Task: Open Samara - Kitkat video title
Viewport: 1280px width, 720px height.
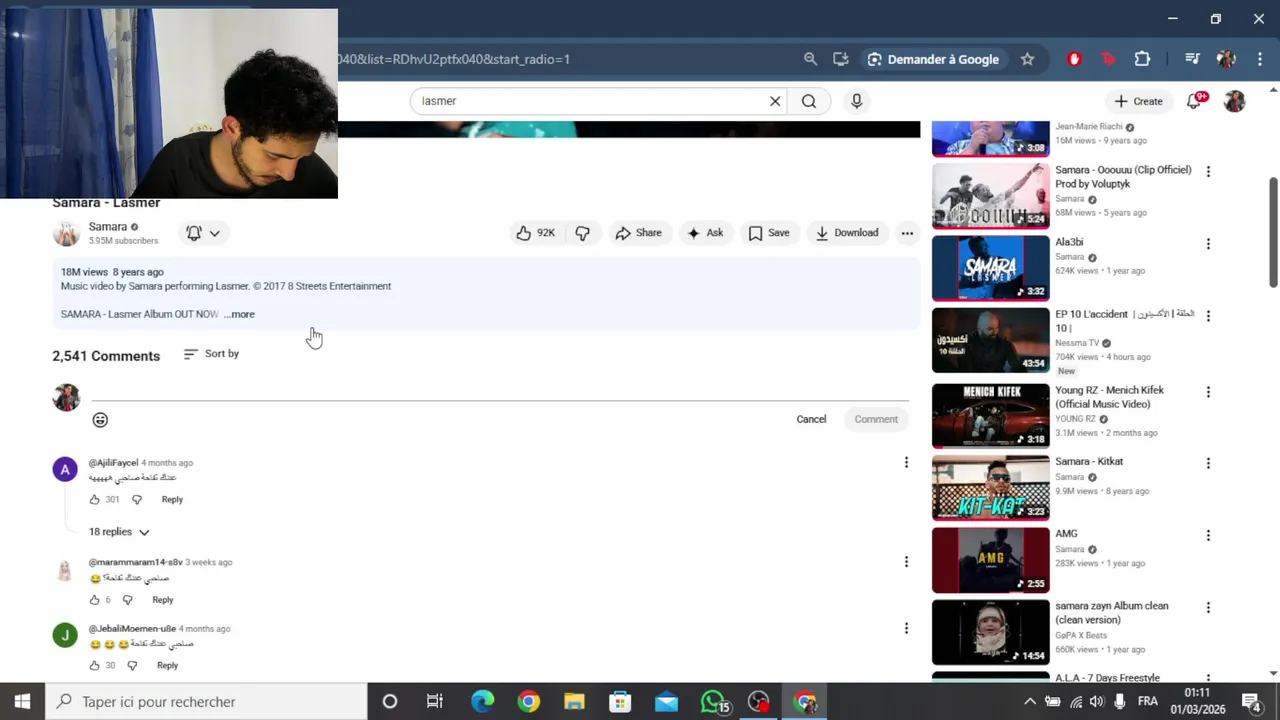Action: (1089, 462)
